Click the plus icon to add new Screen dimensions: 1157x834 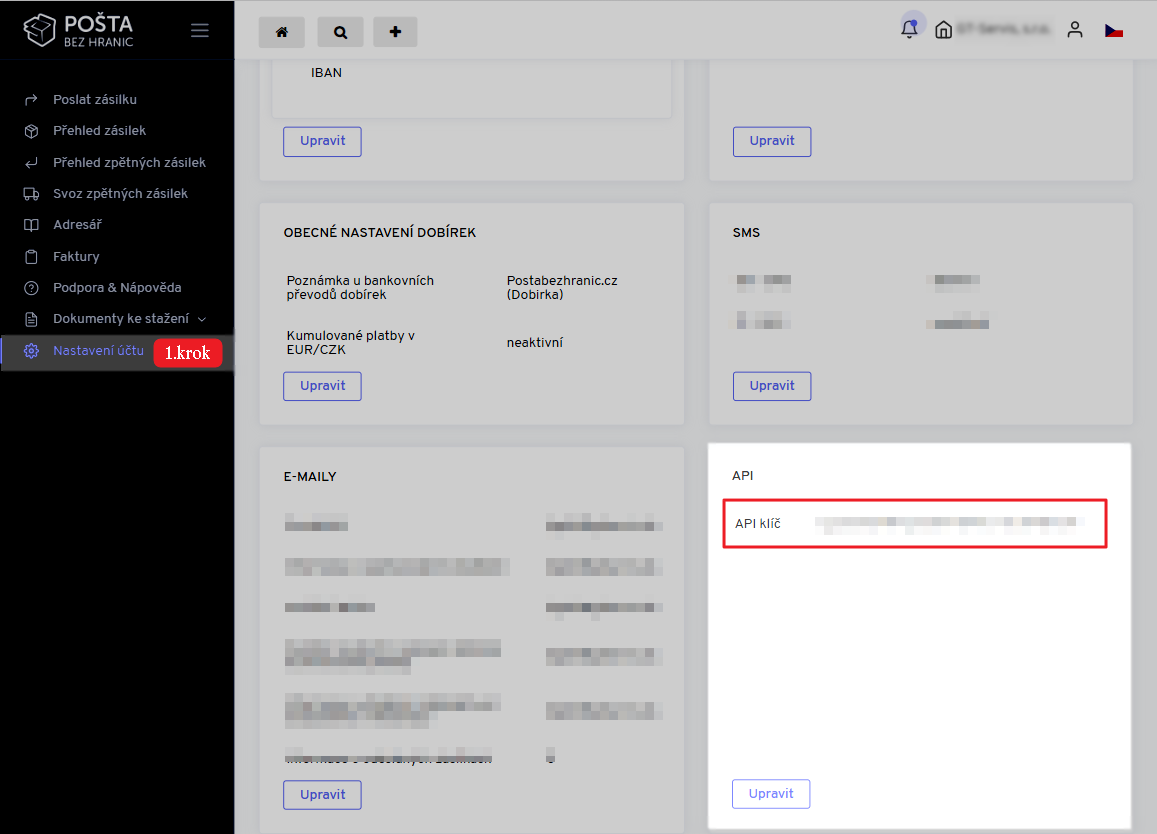click(x=395, y=32)
